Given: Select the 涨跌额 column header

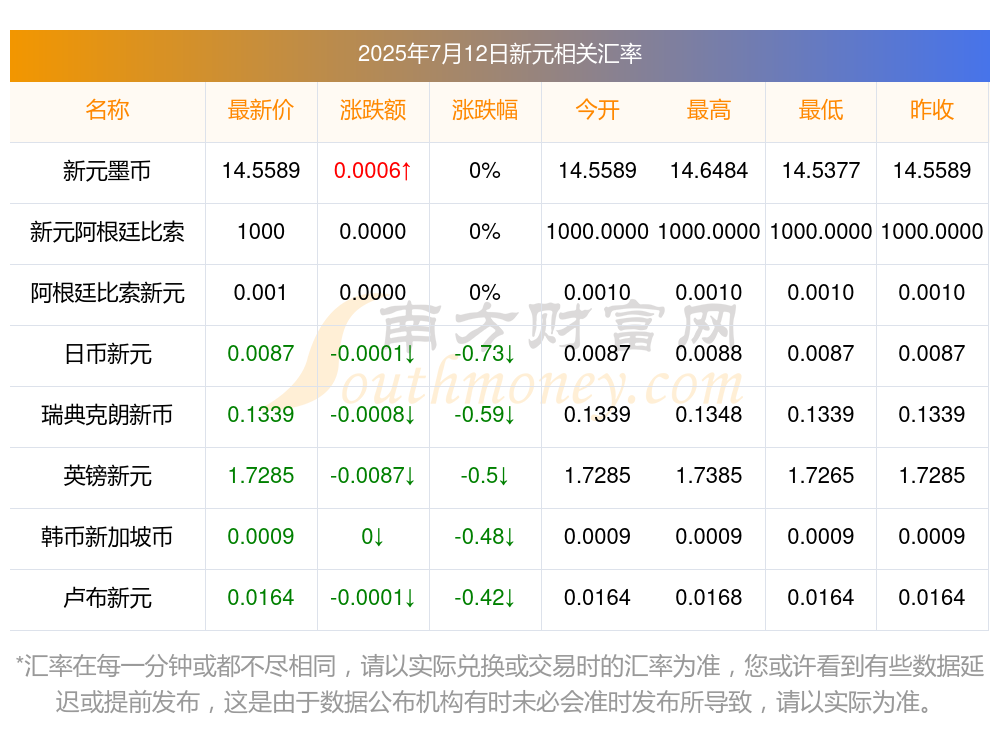Looking at the screenshot, I should 373,110.
